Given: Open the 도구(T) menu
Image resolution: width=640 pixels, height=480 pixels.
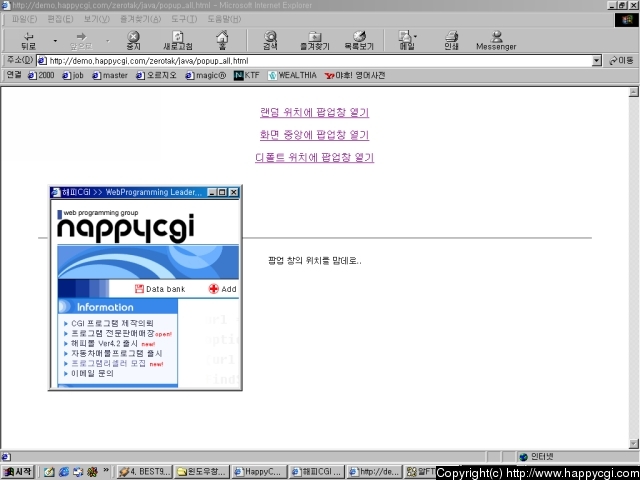Looking at the screenshot, I should (x=184, y=19).
